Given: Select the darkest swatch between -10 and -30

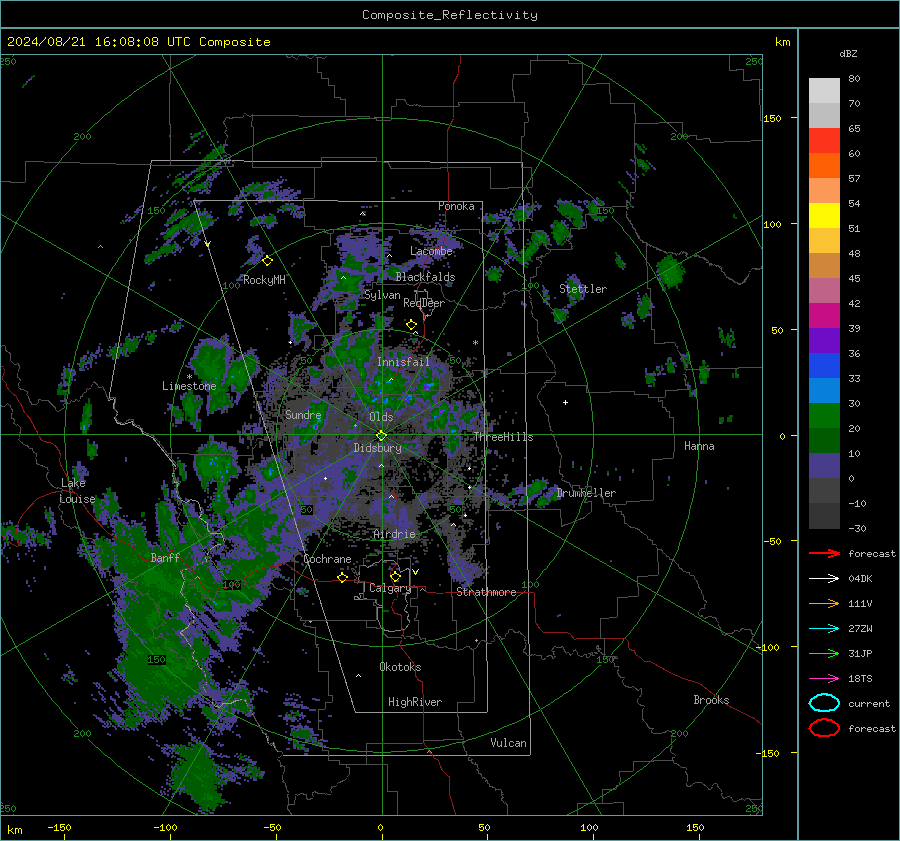Looking at the screenshot, I should point(824,516).
